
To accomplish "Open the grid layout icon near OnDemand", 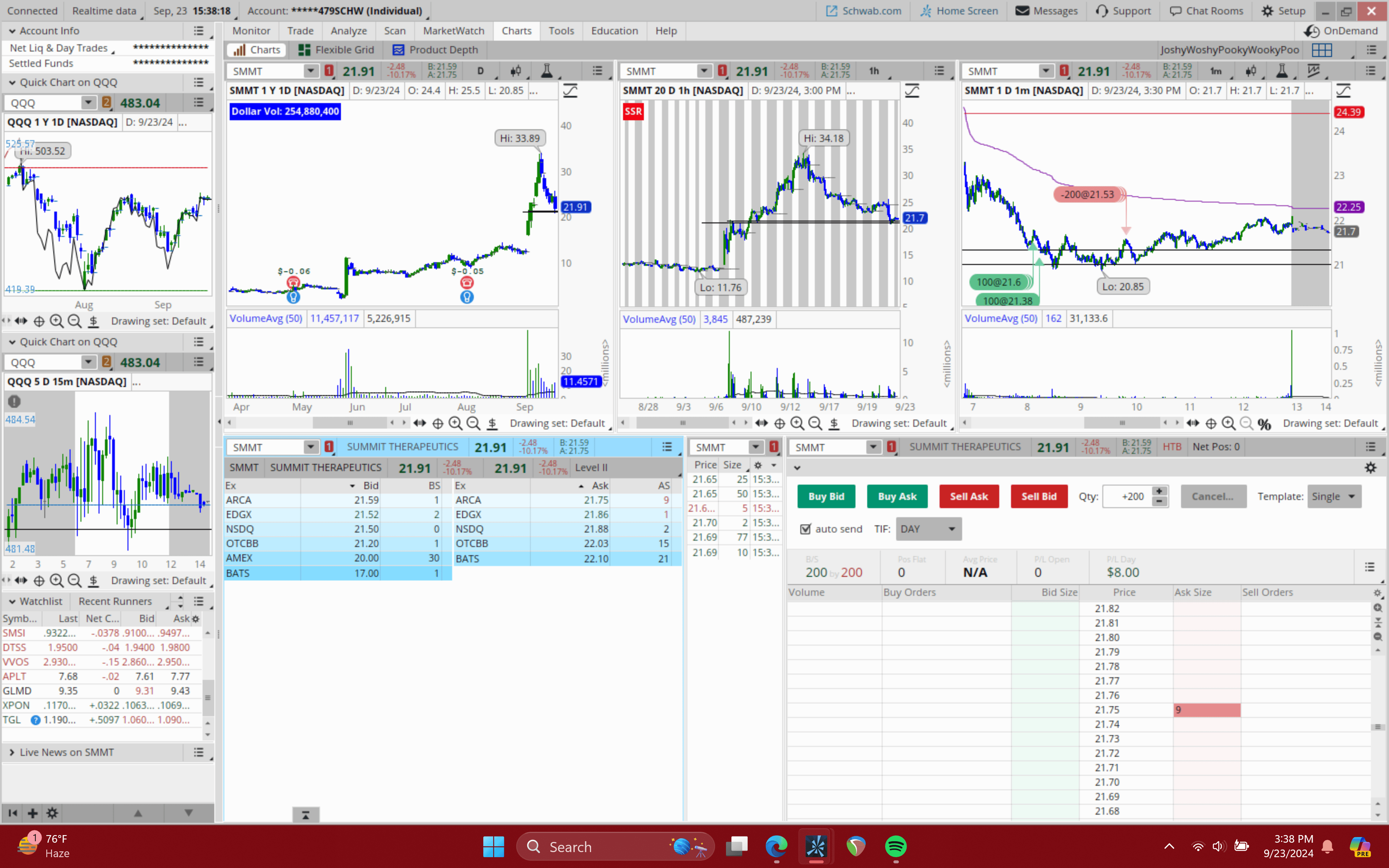I will (x=1321, y=50).
